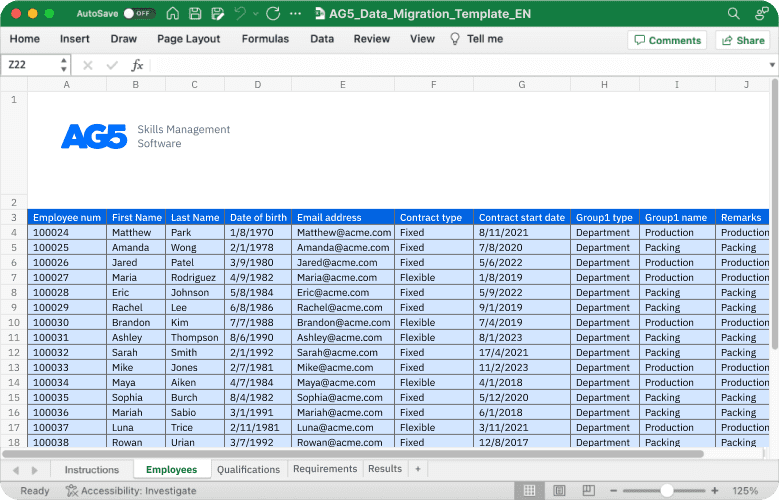
Task: Select the Rodriguez last name cell
Action: coord(195,277)
